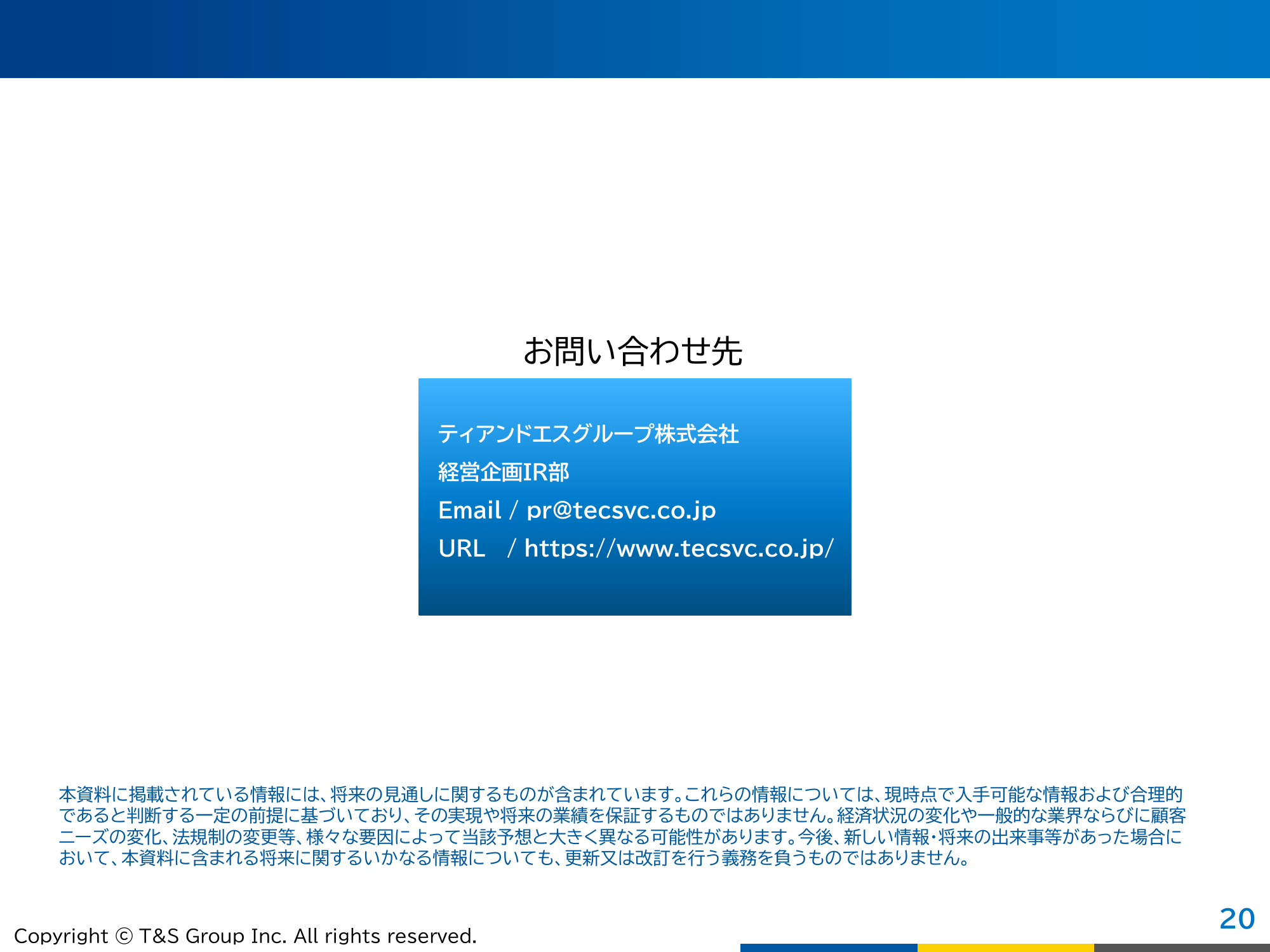Click the Email label in contact box
This screenshot has height=952, width=1270.
coord(469,510)
